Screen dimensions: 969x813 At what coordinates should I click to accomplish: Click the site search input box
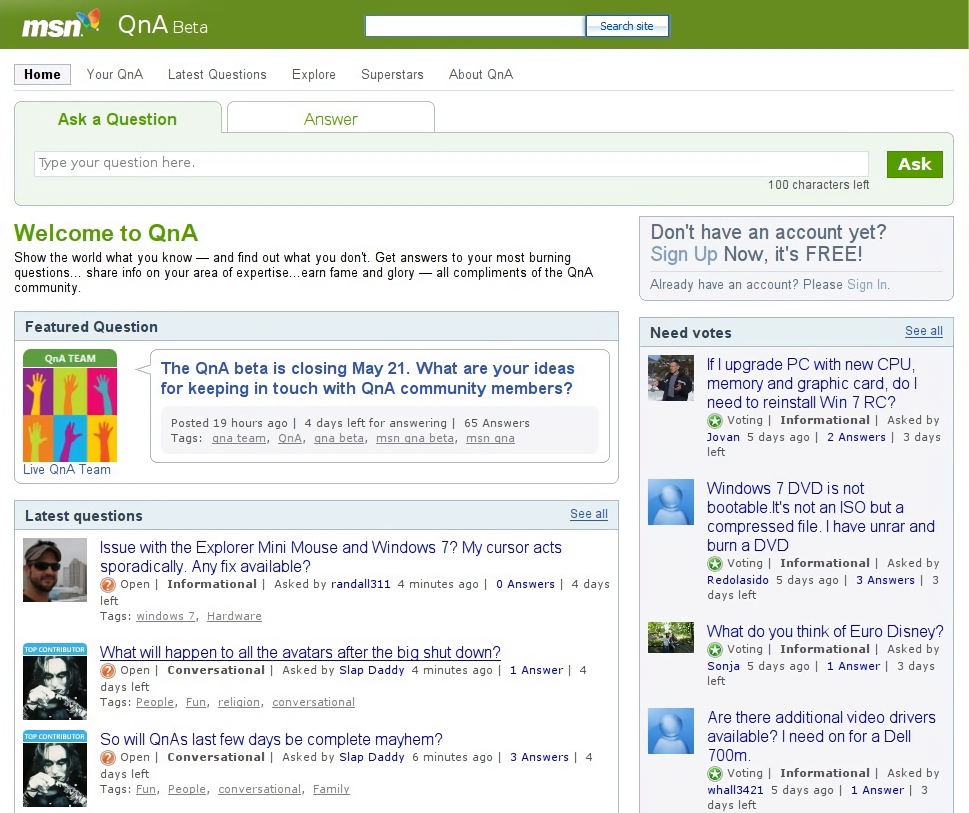click(x=474, y=26)
